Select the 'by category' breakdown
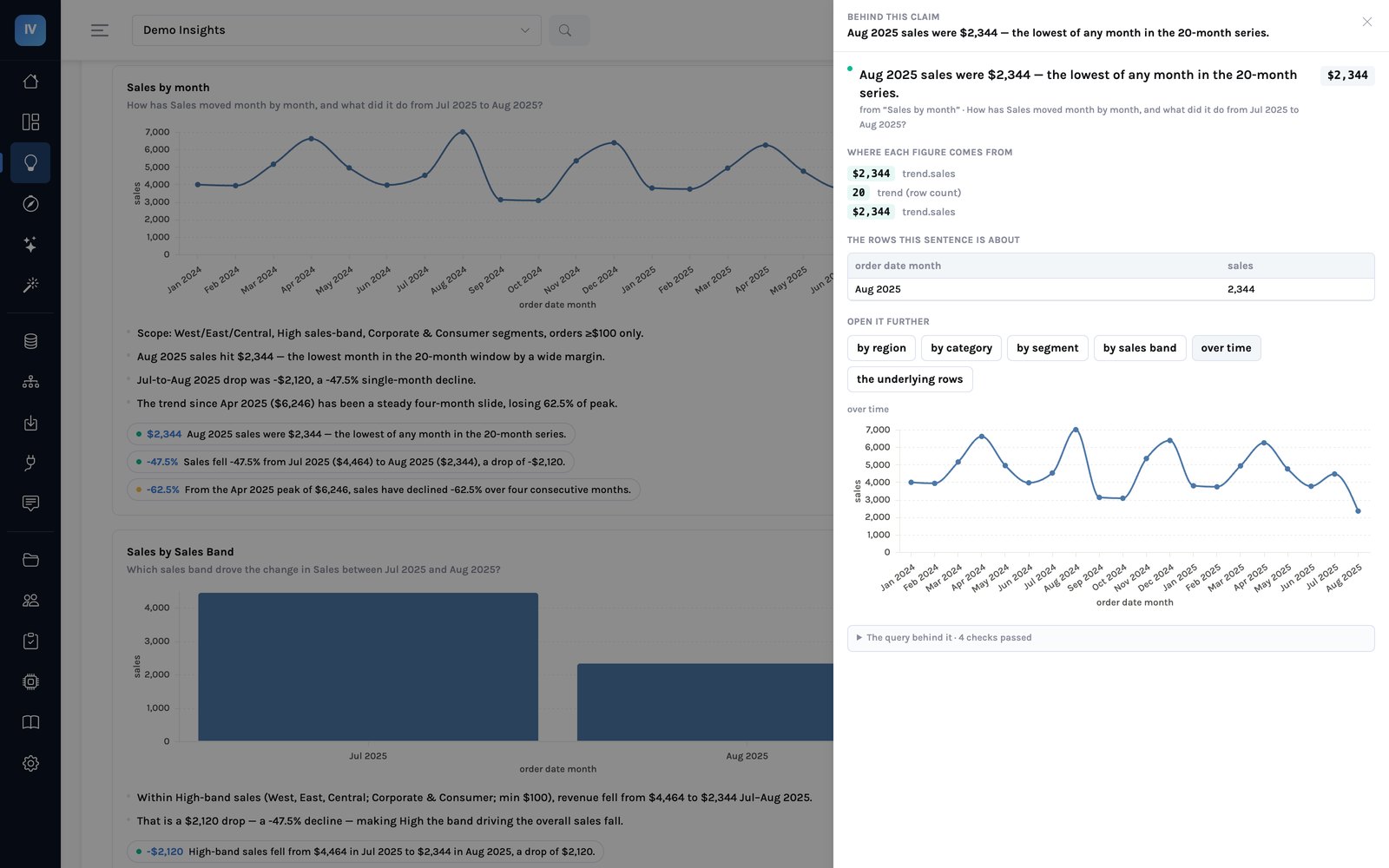 961,348
